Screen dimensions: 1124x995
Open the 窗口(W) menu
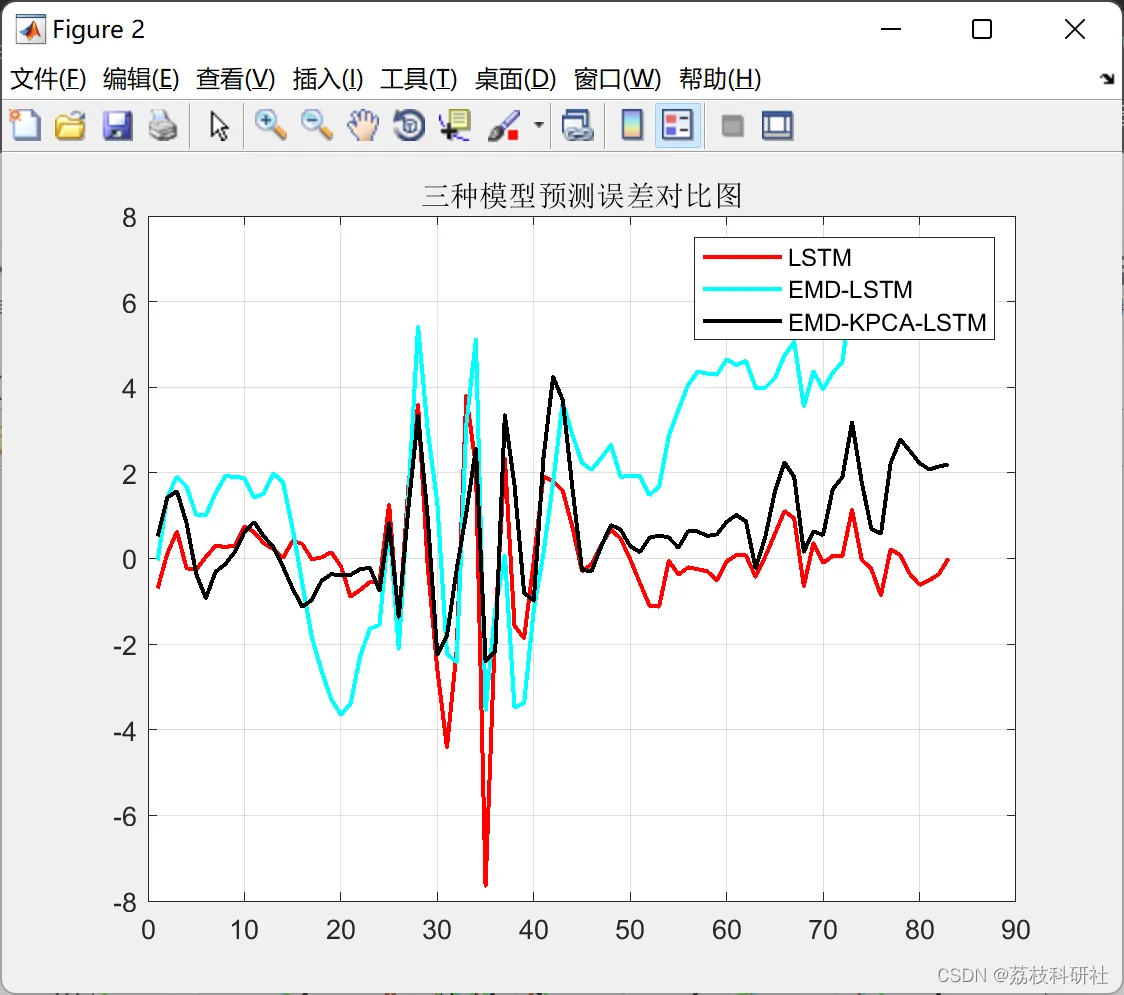point(617,79)
